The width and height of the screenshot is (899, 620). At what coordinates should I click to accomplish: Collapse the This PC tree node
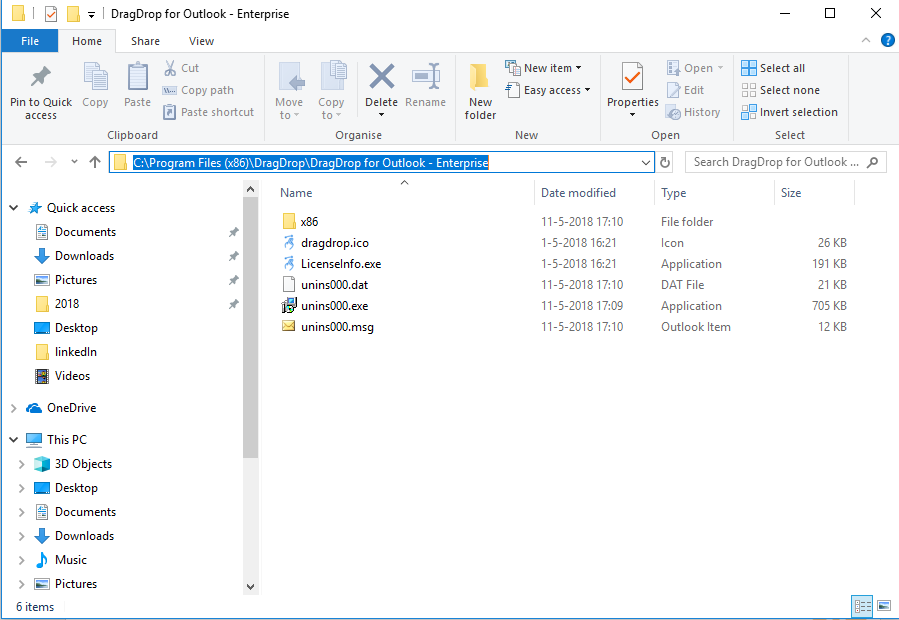[14, 439]
